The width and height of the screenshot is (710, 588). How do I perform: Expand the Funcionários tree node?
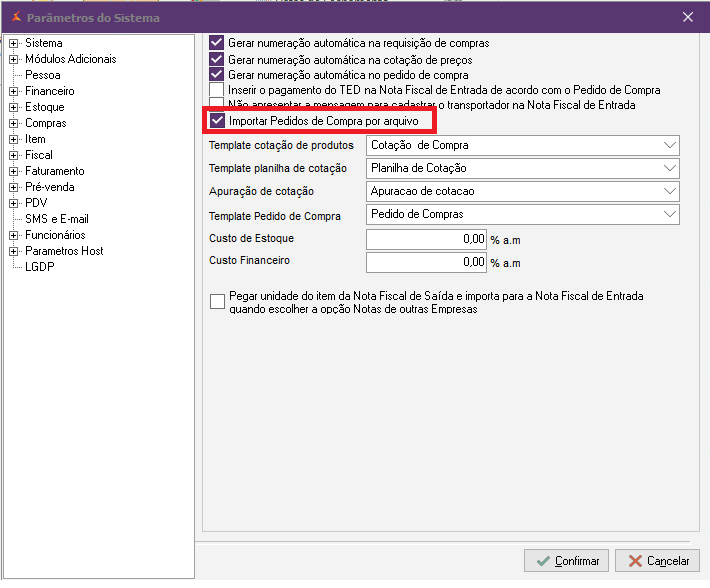(x=14, y=235)
